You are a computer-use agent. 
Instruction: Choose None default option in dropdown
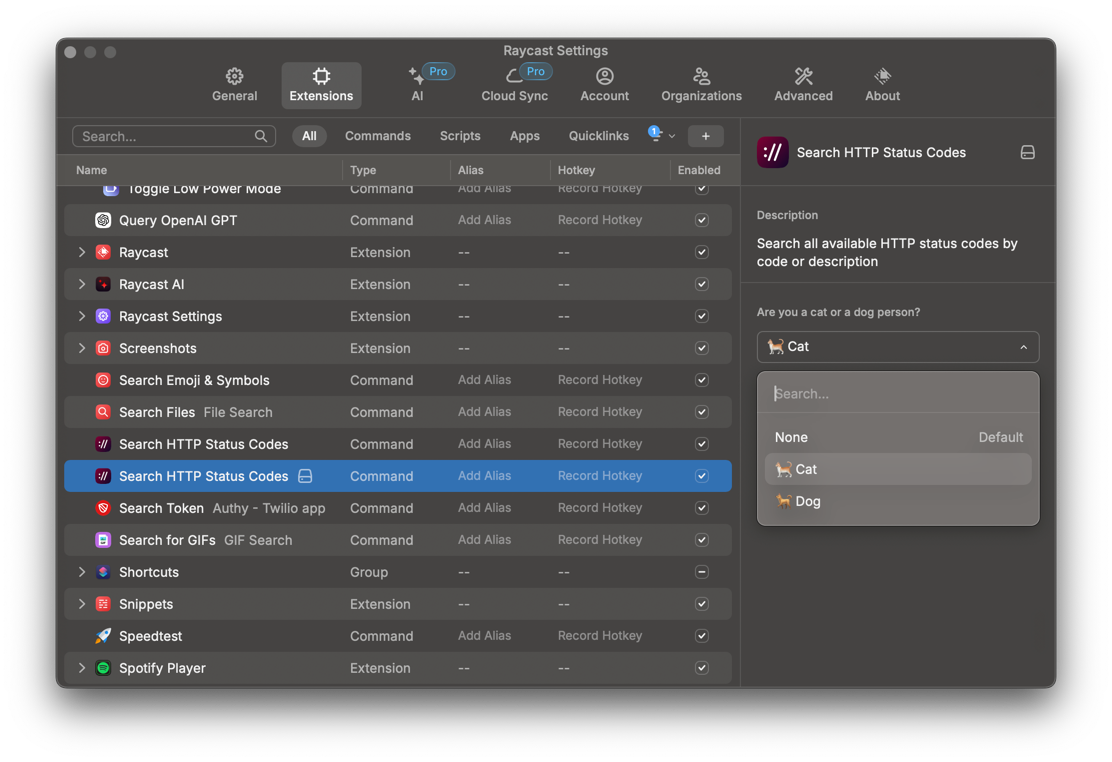point(898,437)
